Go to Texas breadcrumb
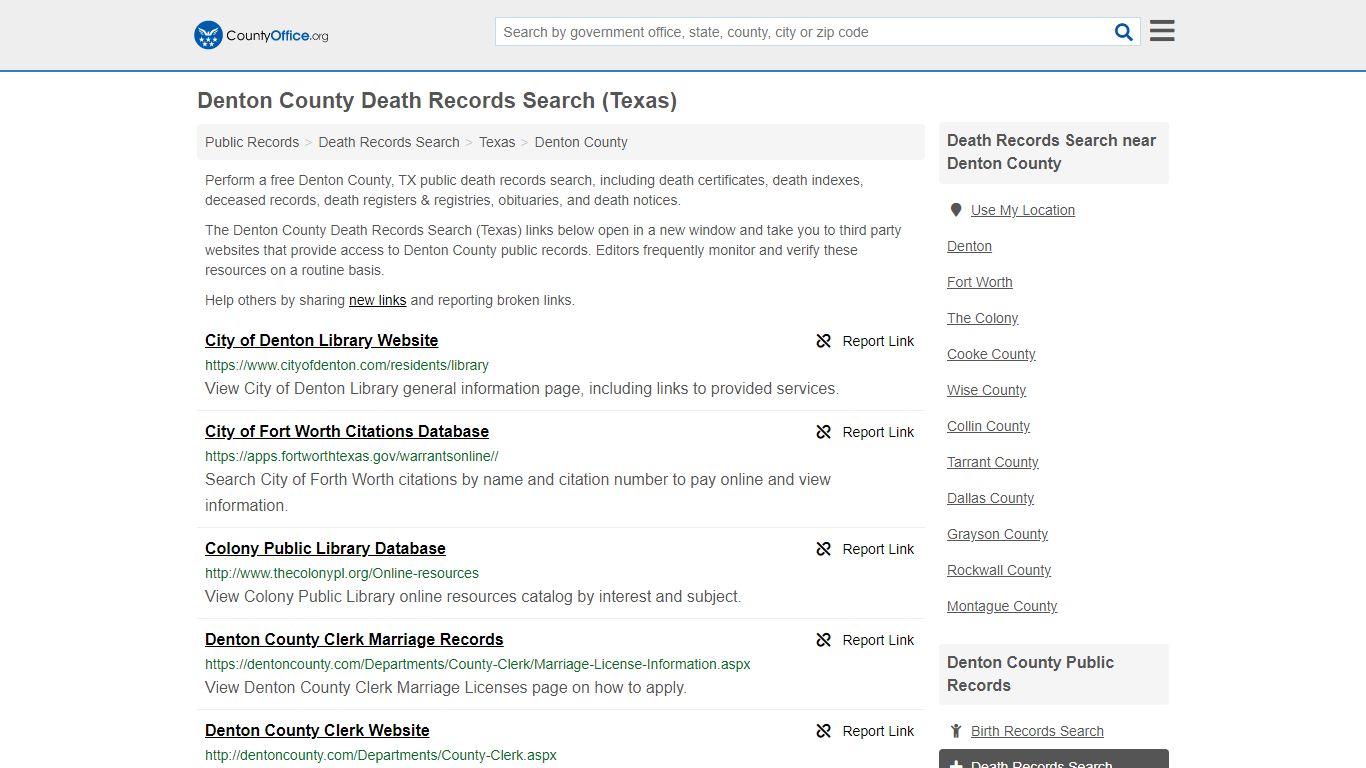1366x768 pixels. [x=497, y=142]
